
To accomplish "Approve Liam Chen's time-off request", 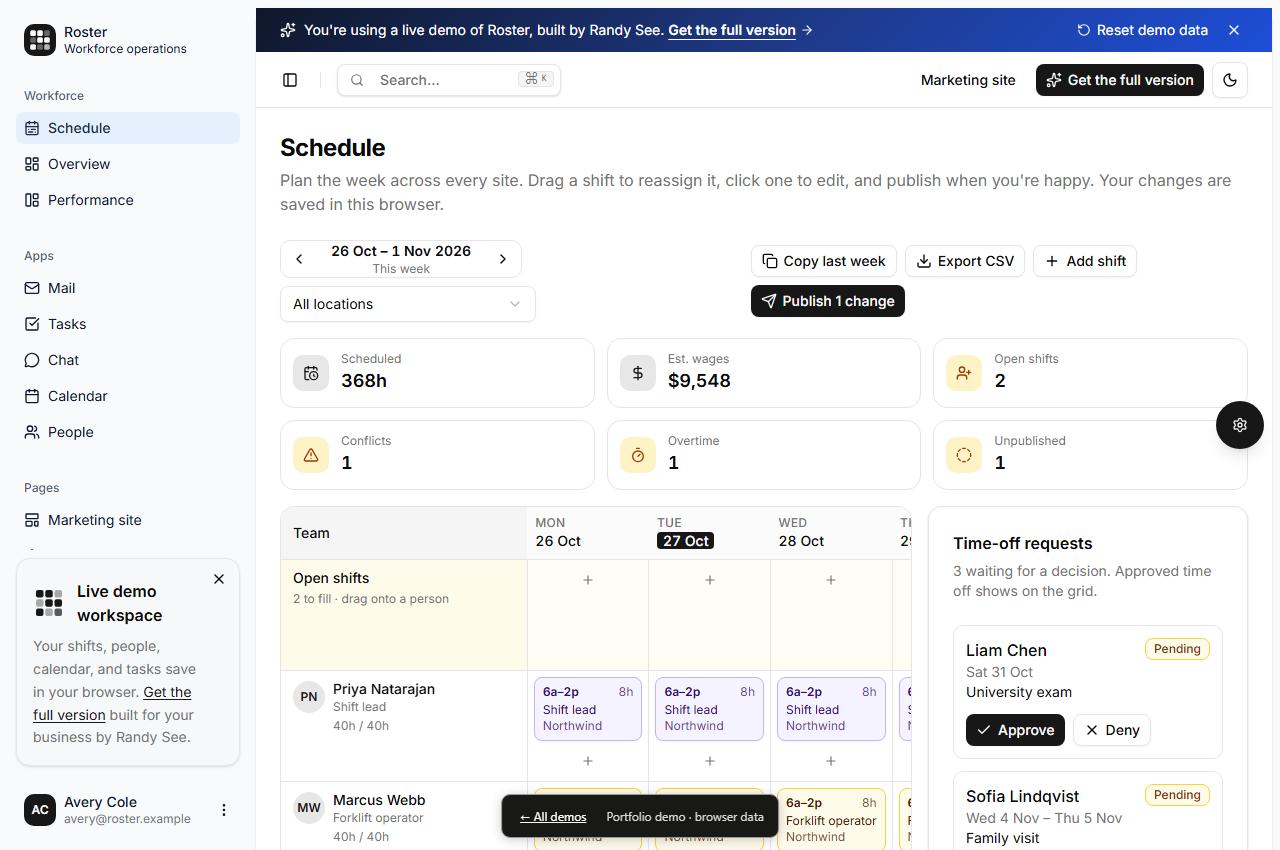I will pyautogui.click(x=1015, y=730).
